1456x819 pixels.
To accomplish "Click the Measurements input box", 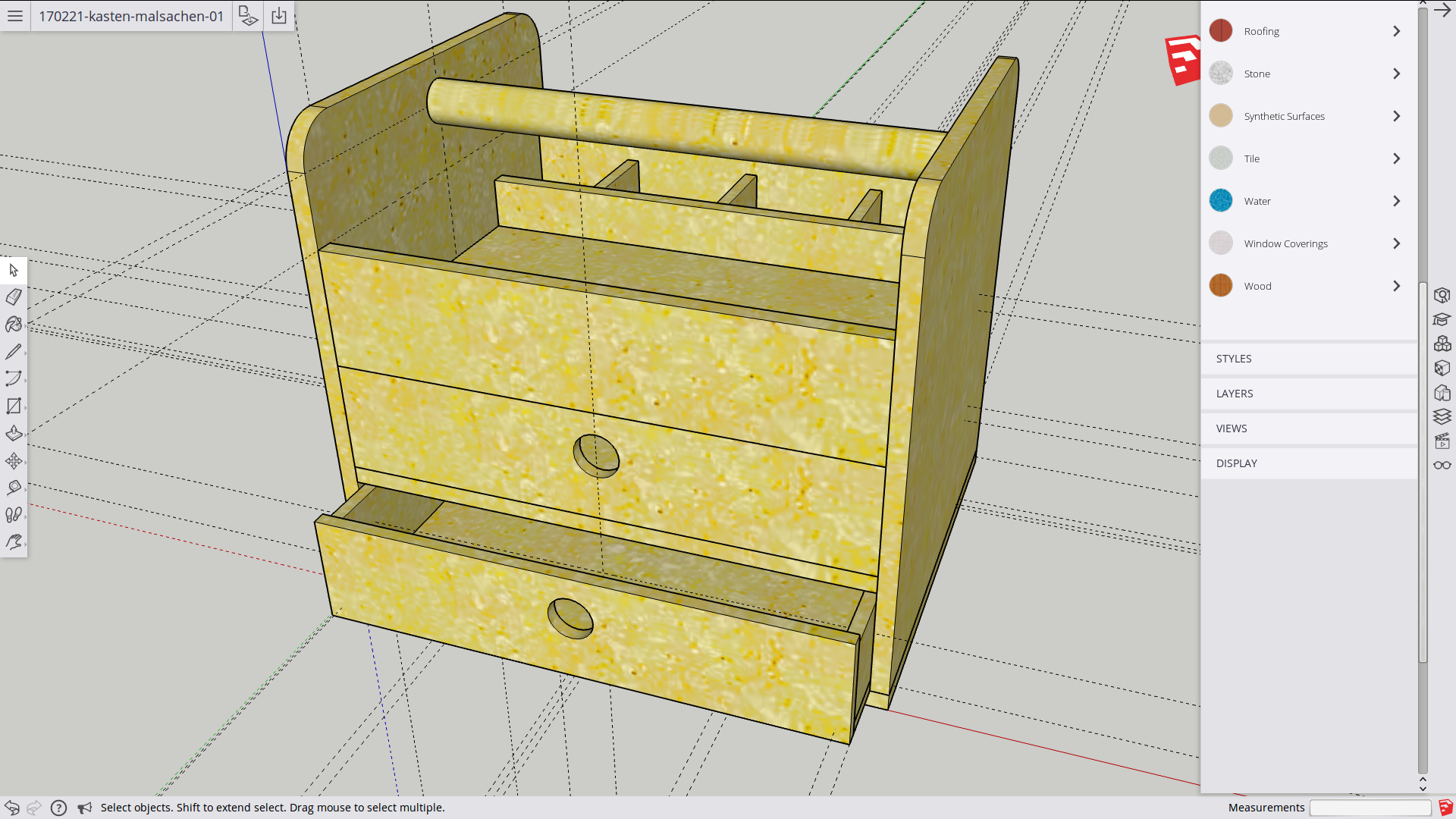I will (1370, 808).
